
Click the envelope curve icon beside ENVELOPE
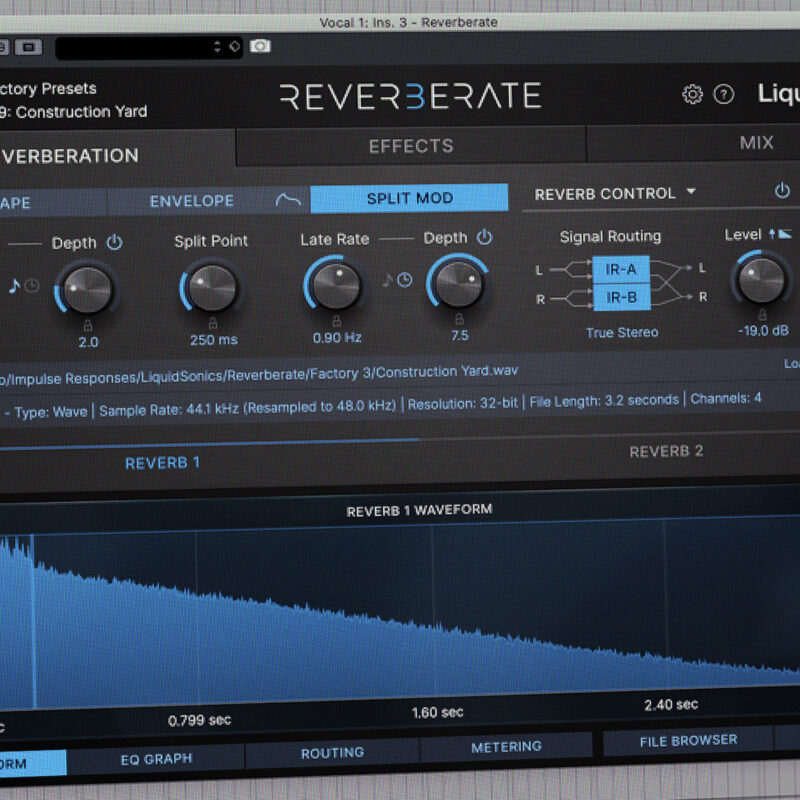[x=288, y=200]
